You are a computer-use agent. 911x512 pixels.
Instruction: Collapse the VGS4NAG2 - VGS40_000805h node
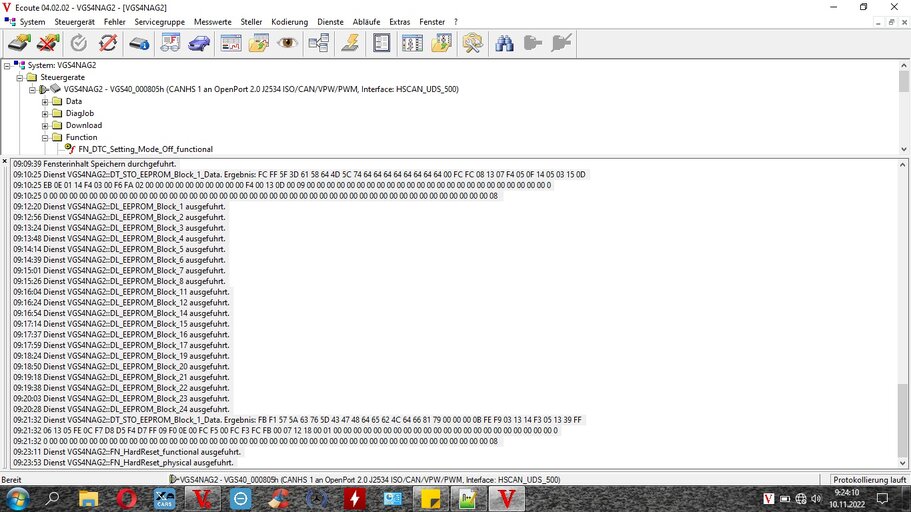pos(33,89)
